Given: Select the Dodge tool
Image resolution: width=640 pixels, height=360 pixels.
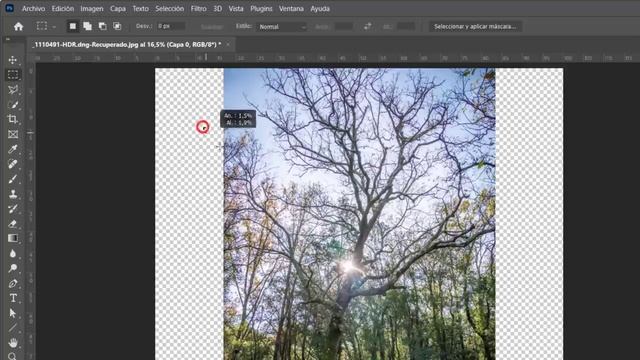Looking at the screenshot, I should pyautogui.click(x=13, y=268).
